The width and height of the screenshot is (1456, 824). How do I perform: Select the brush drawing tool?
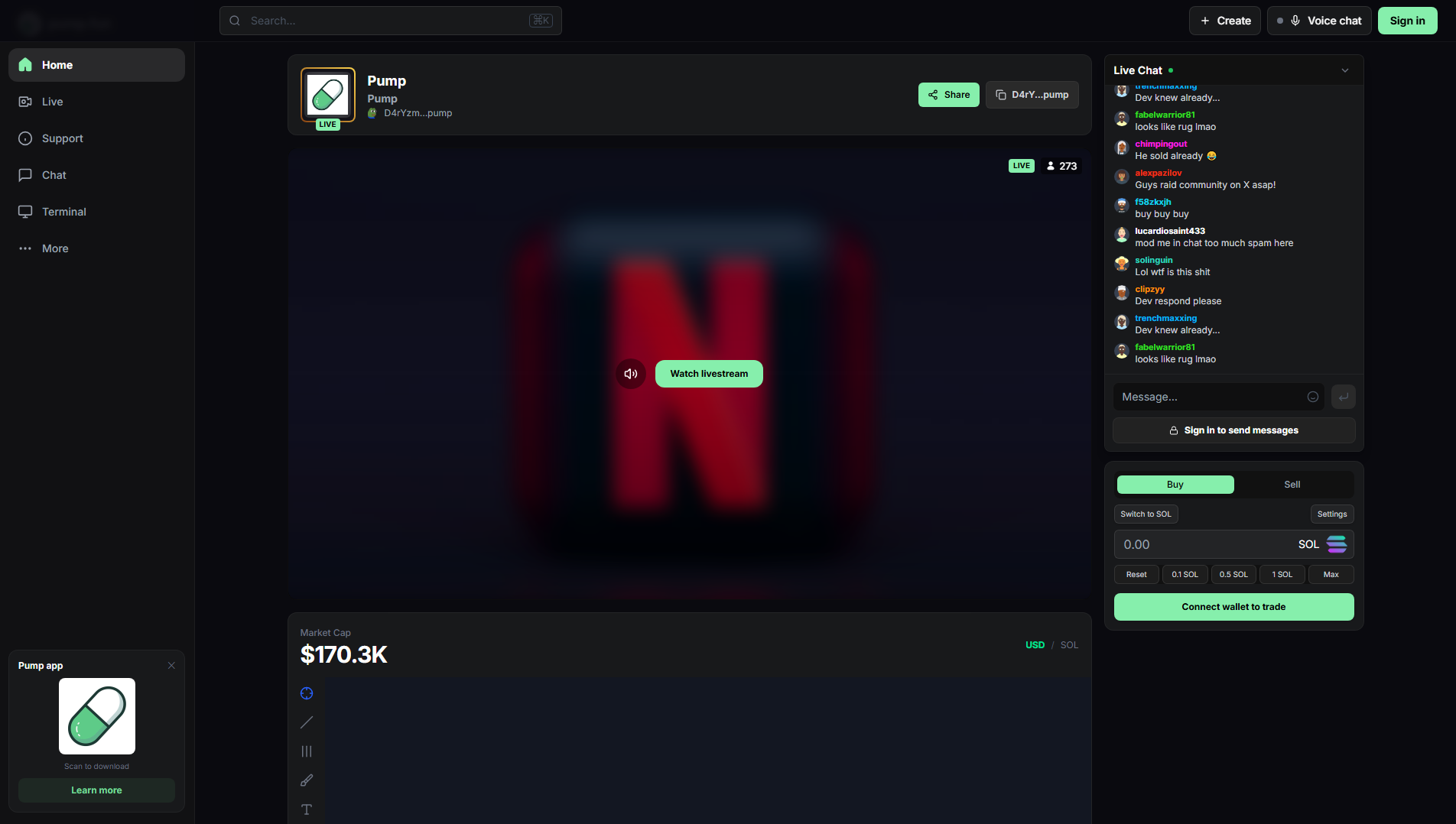(x=307, y=780)
